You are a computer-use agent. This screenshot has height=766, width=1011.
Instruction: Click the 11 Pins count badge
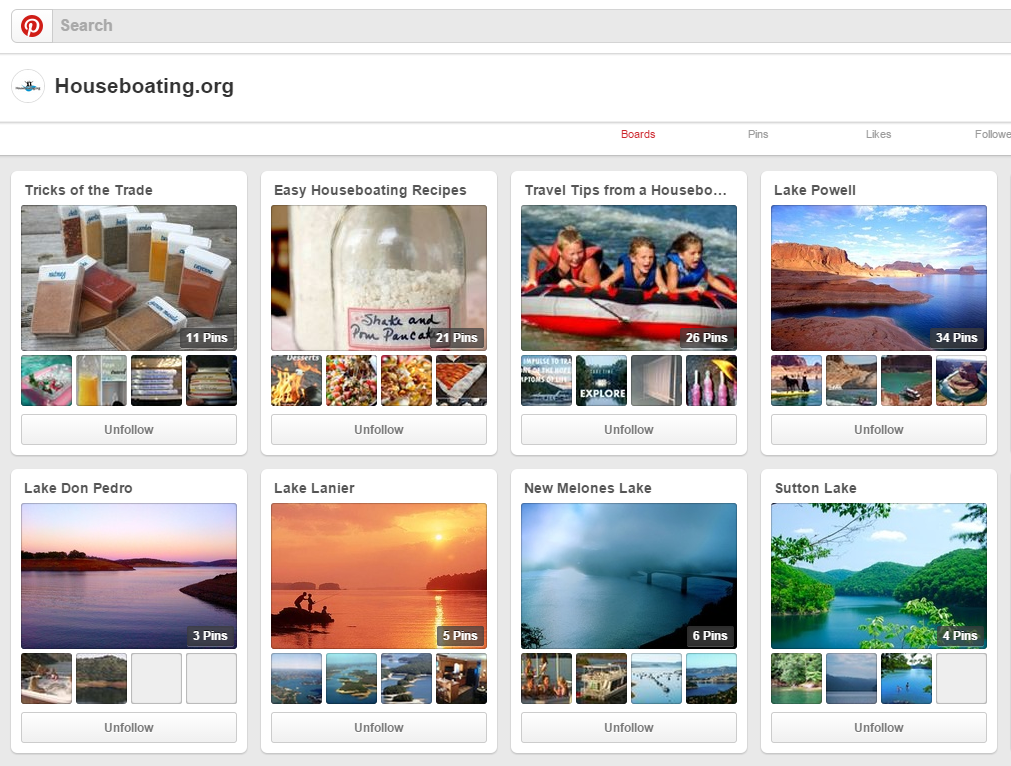pyautogui.click(x=206, y=337)
